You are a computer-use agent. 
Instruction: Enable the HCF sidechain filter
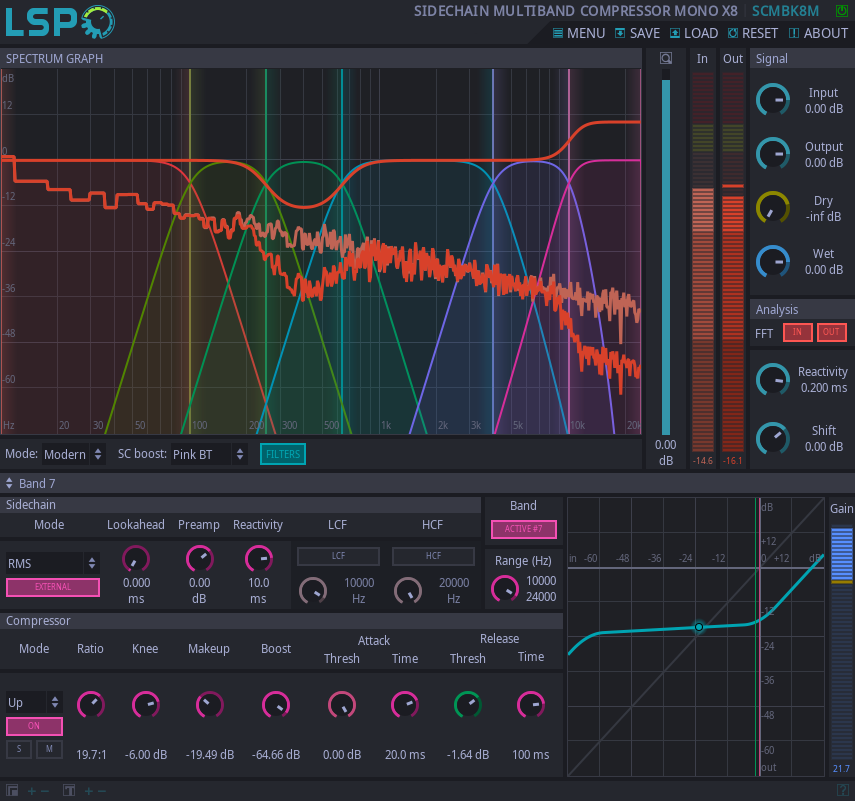pos(433,556)
